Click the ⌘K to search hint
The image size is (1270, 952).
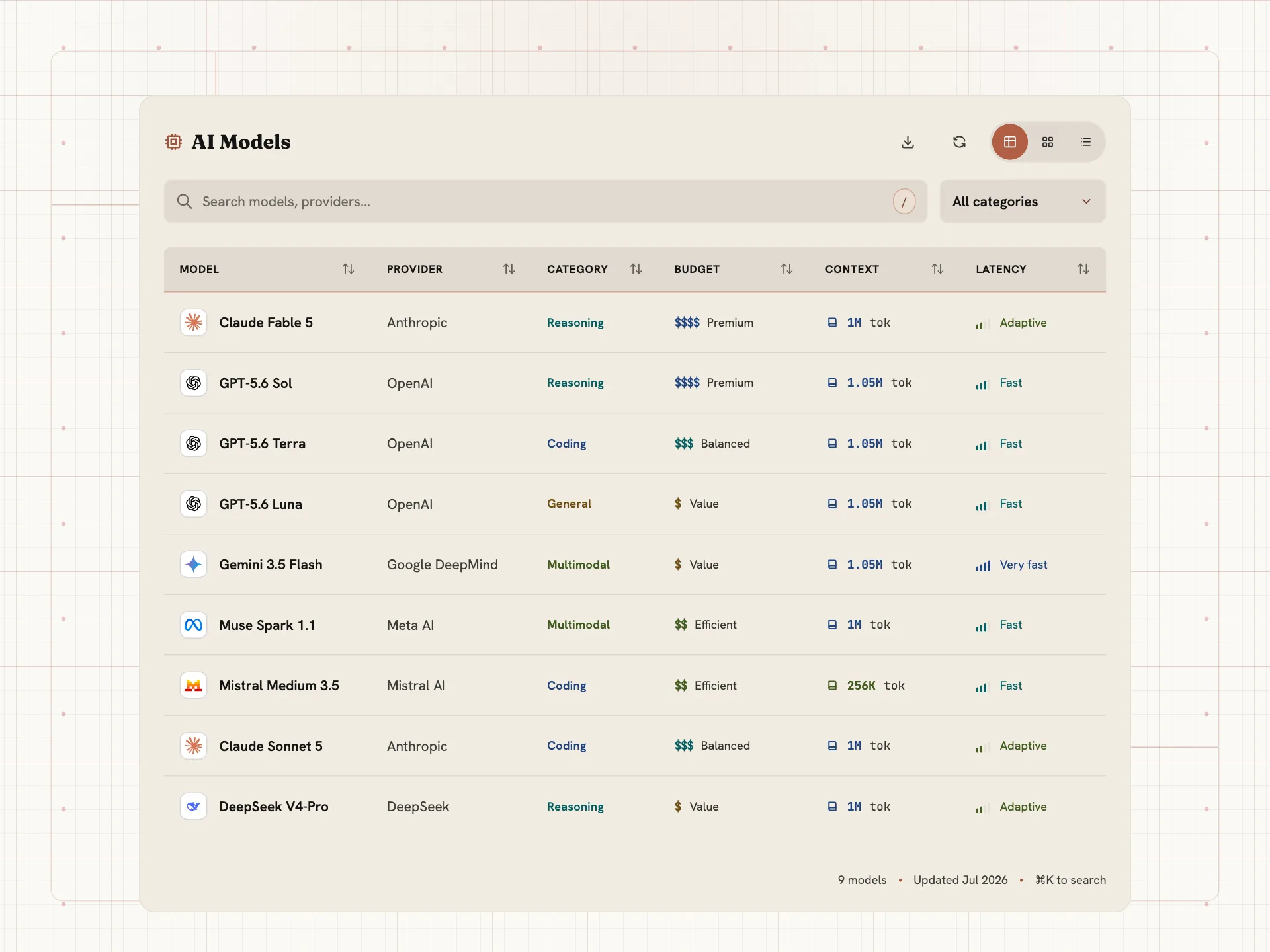(1070, 880)
